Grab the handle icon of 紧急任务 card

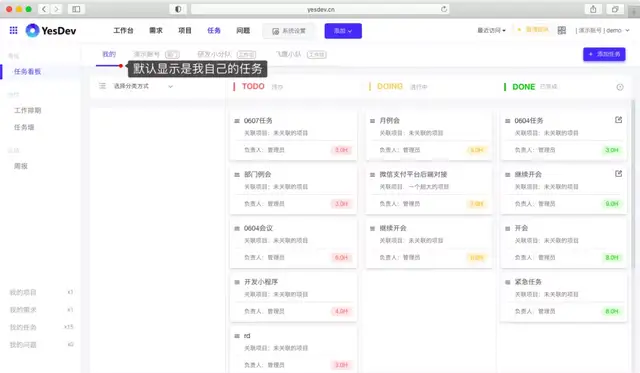508,282
